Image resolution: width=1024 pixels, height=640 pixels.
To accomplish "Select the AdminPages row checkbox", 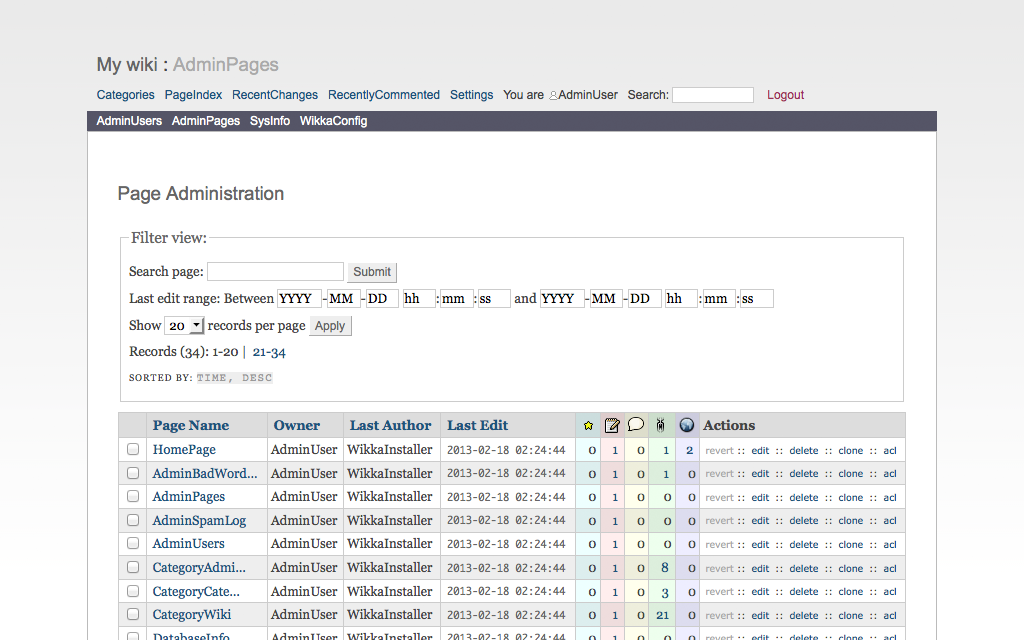I will click(x=133, y=497).
